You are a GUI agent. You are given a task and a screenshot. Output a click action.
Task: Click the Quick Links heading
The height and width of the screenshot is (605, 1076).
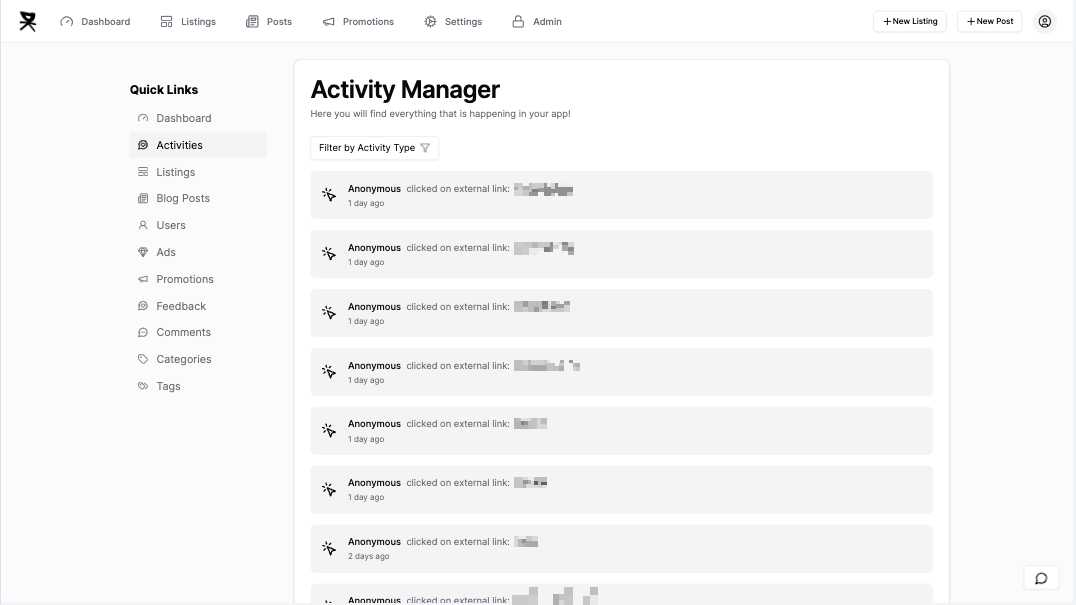[164, 90]
